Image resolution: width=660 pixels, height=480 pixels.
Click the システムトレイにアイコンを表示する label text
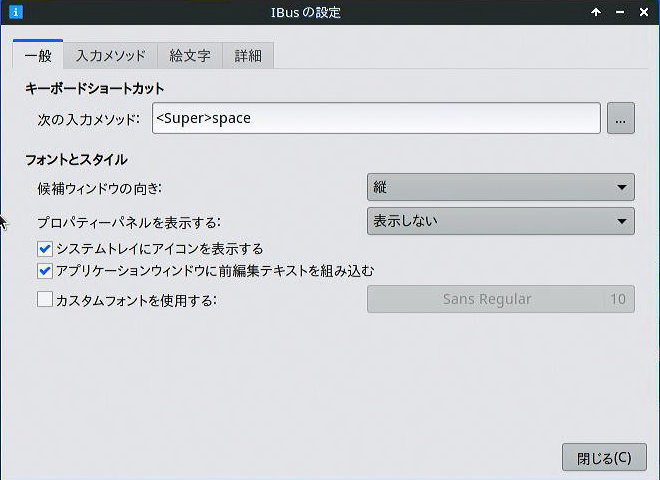160,249
